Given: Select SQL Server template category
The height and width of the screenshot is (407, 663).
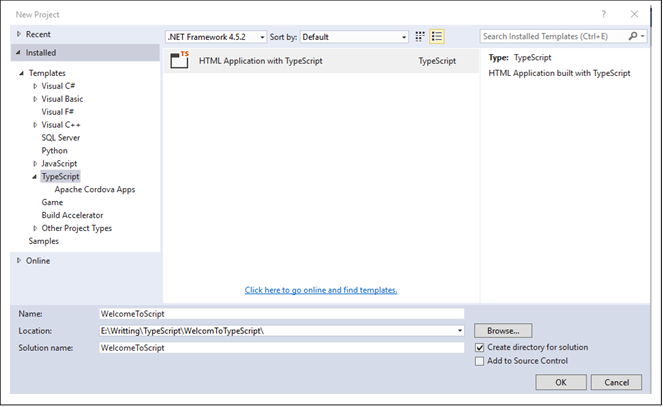Looking at the screenshot, I should [60, 137].
